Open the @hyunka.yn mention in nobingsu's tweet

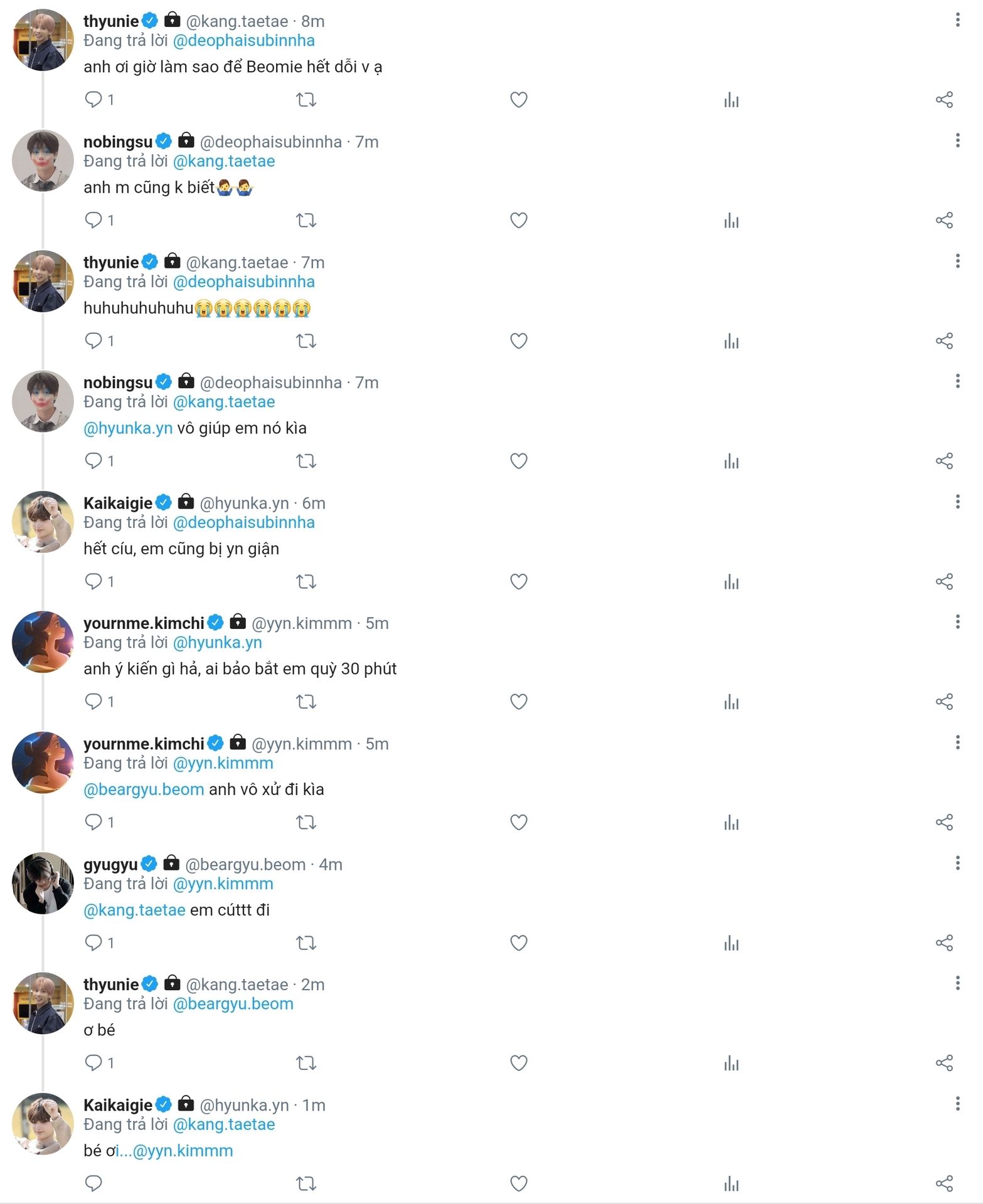pos(128,428)
